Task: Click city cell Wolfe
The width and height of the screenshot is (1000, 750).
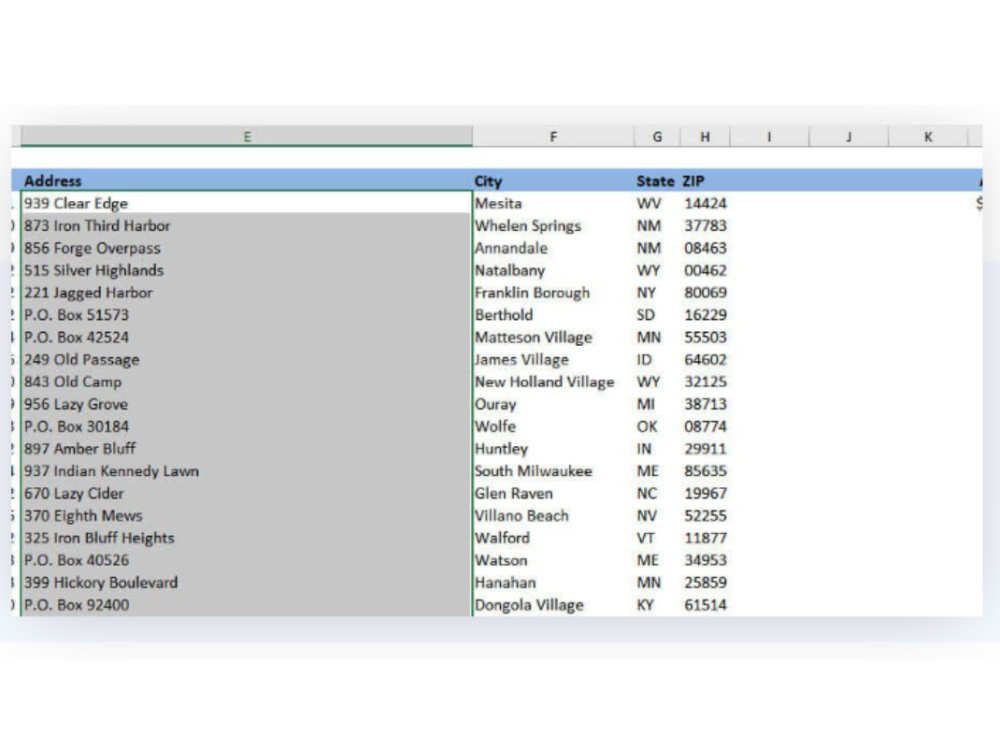Action: 553,426
